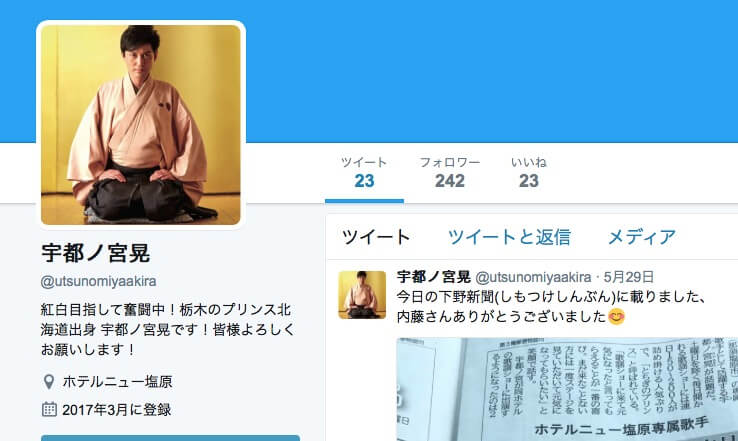Viewport: 738px width, 441px height.
Task: Click the @utsunomiyaakira handle under profile name
Action: [x=98, y=281]
